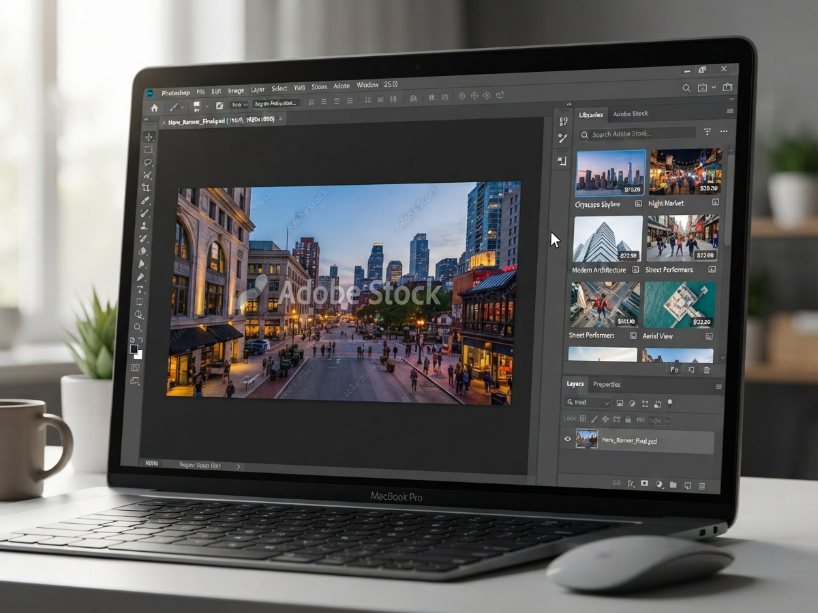Open the three-dots menu beside the search field
Image resolution: width=818 pixels, height=613 pixels.
(x=724, y=131)
